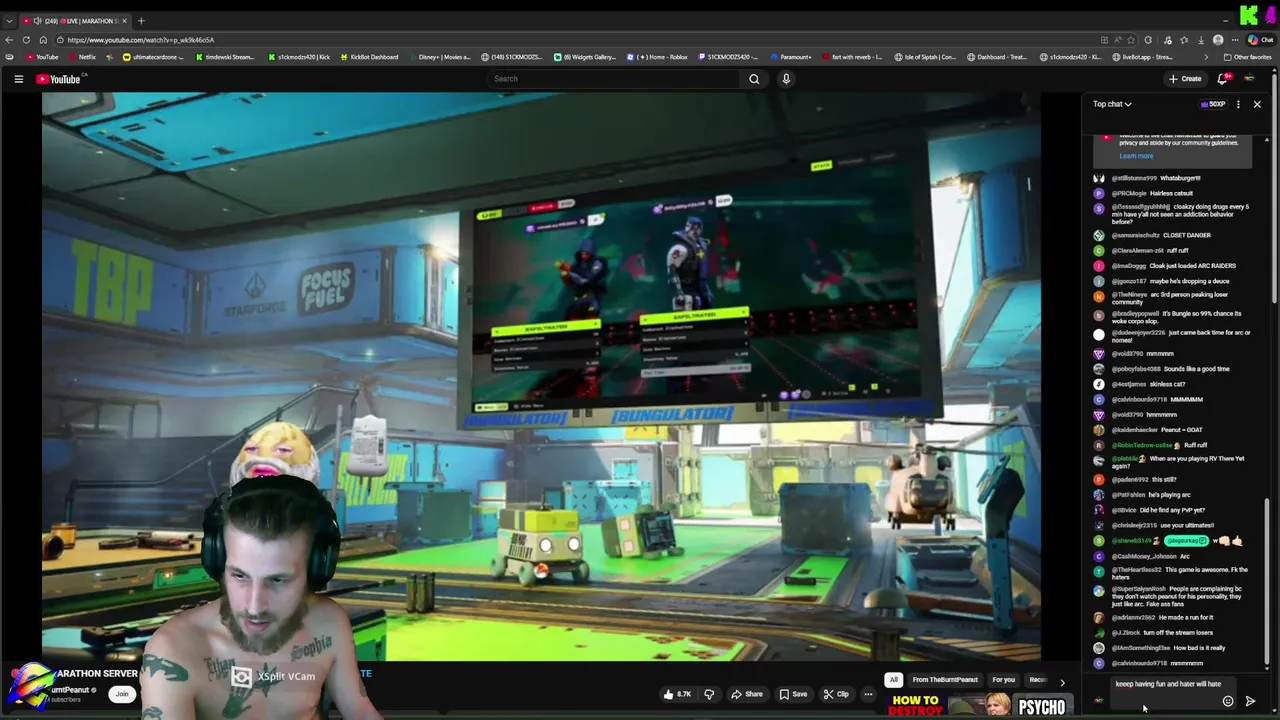Expand the Top chat mode dropdown

click(x=1112, y=104)
